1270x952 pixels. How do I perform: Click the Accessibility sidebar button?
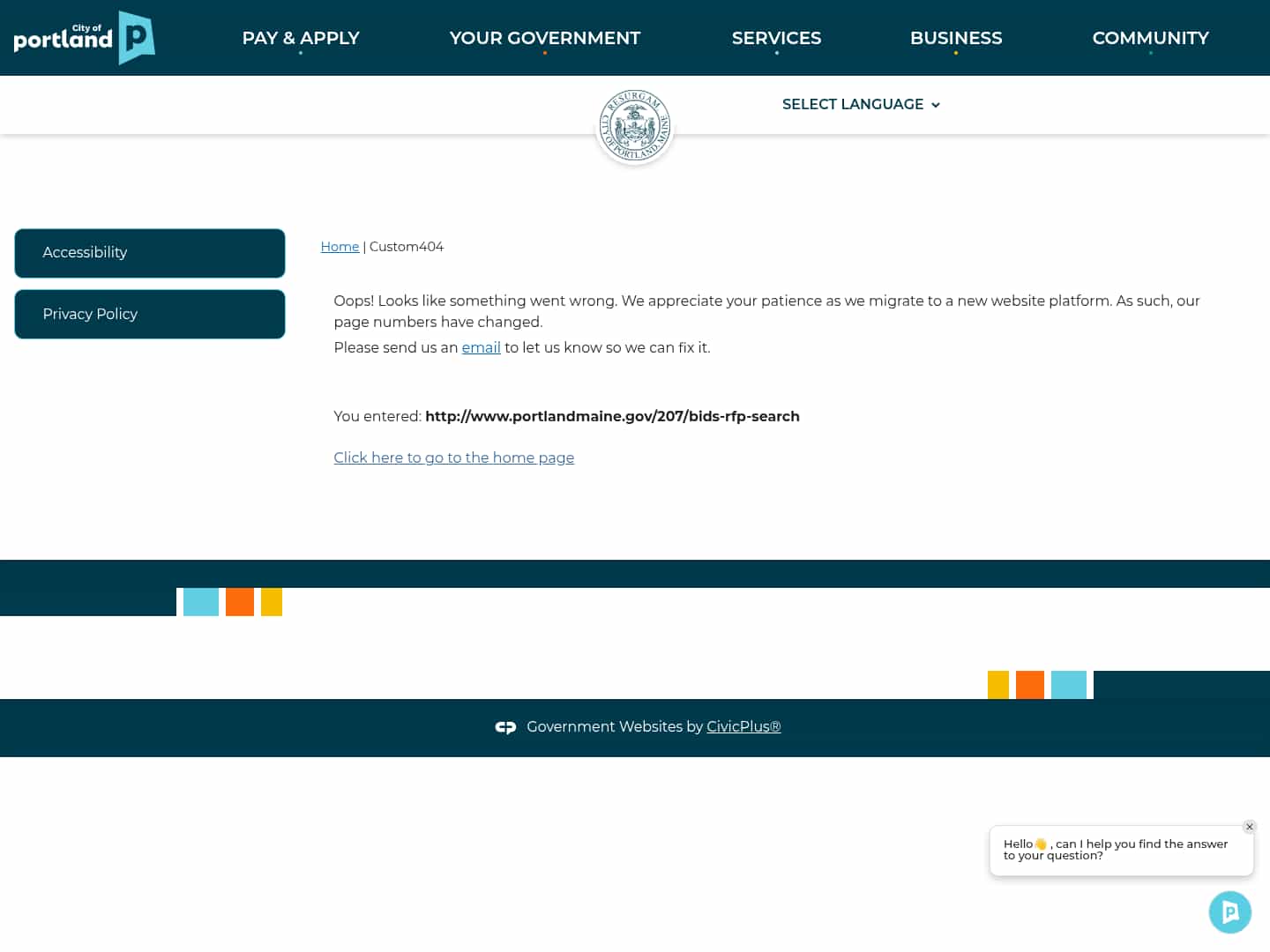pyautogui.click(x=149, y=253)
